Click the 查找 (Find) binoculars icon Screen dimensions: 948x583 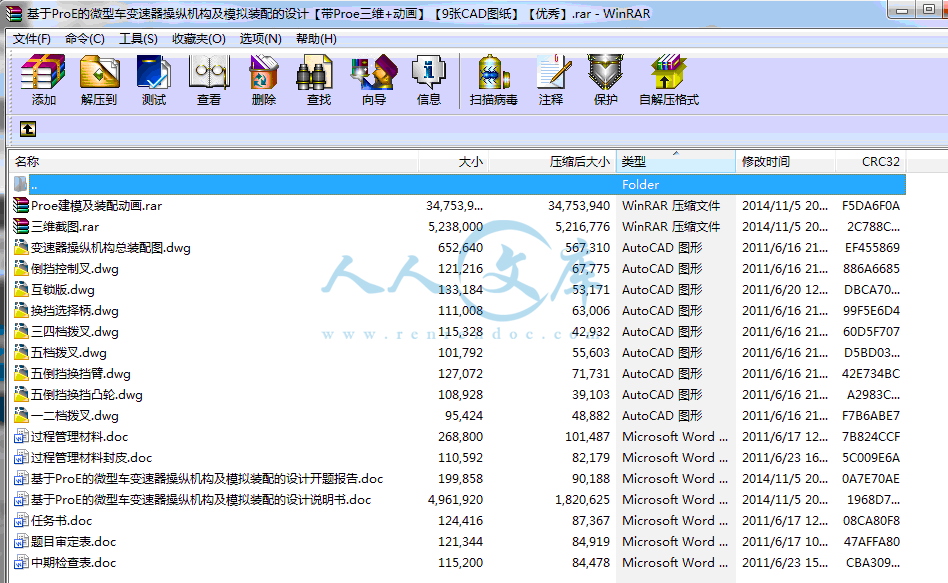(x=315, y=72)
